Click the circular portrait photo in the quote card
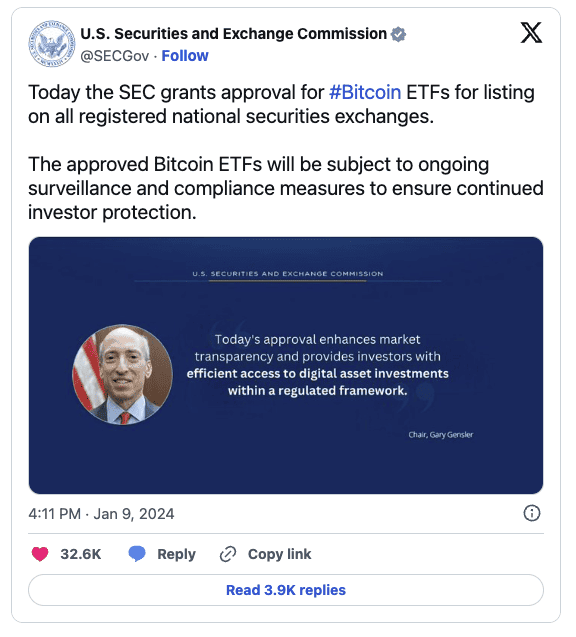The image size is (576, 637). pyautogui.click(x=122, y=375)
